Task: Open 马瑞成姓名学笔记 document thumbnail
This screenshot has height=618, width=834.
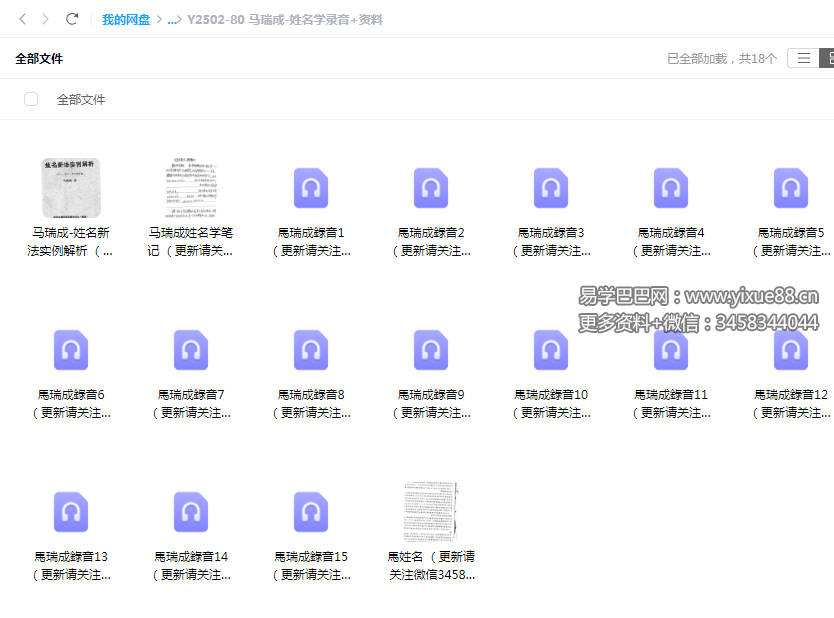Action: [190, 185]
